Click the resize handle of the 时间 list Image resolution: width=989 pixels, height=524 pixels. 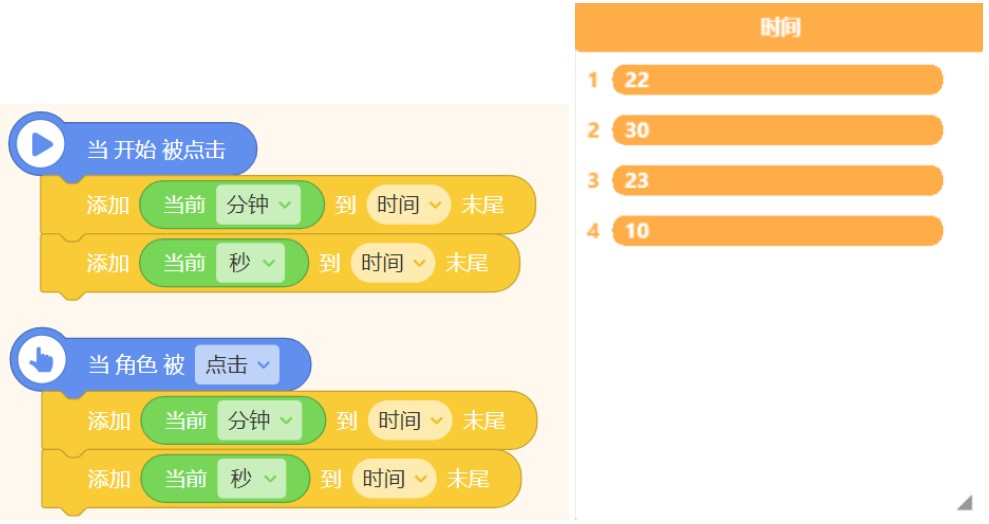pyautogui.click(x=964, y=502)
